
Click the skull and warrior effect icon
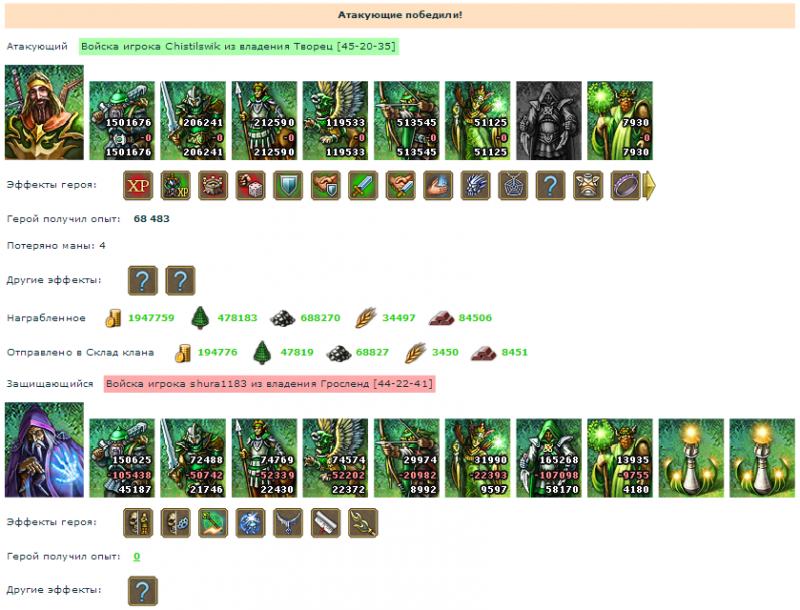point(138,523)
